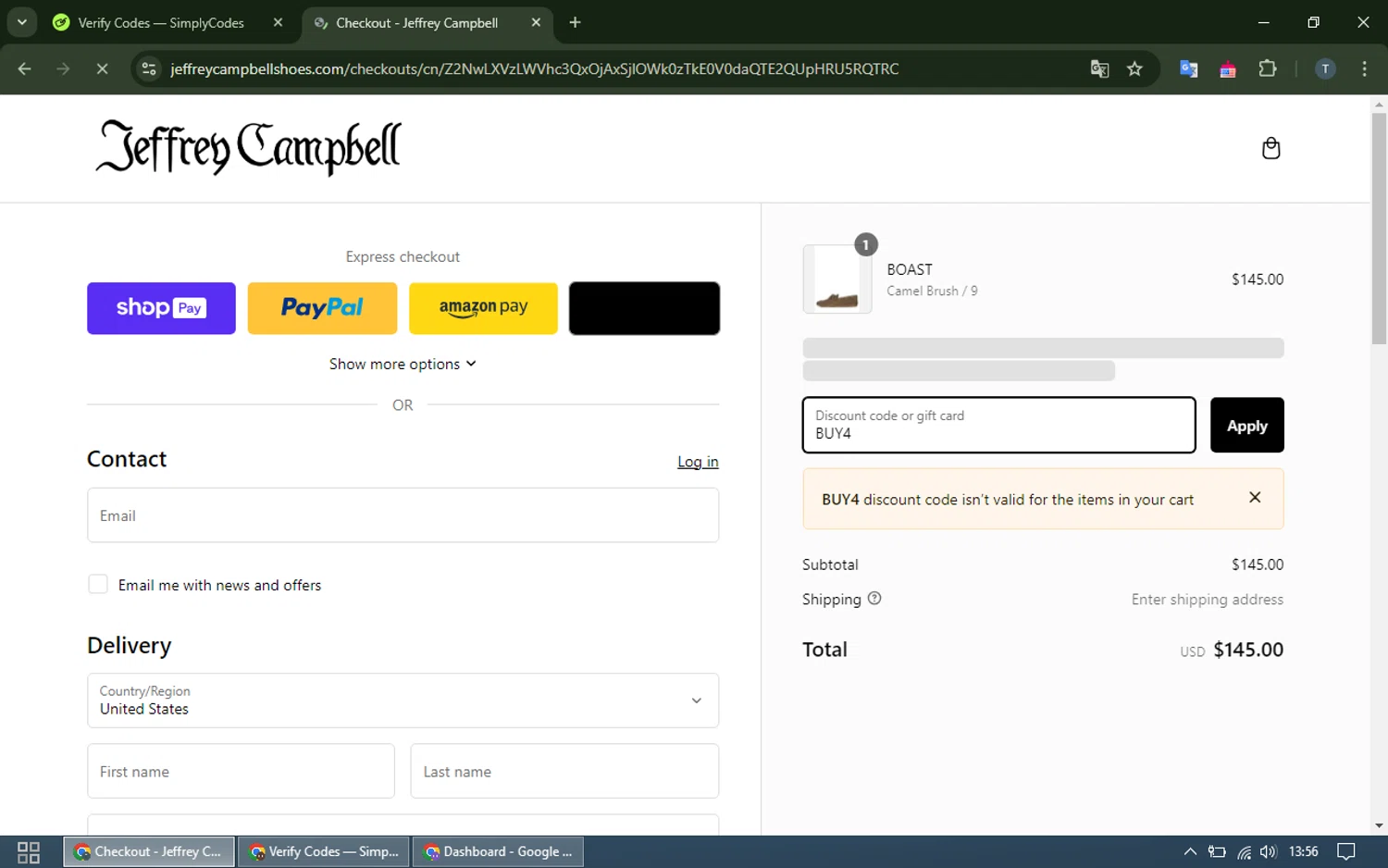Click the Log in link
Image resolution: width=1388 pixels, height=868 pixels.
698,462
